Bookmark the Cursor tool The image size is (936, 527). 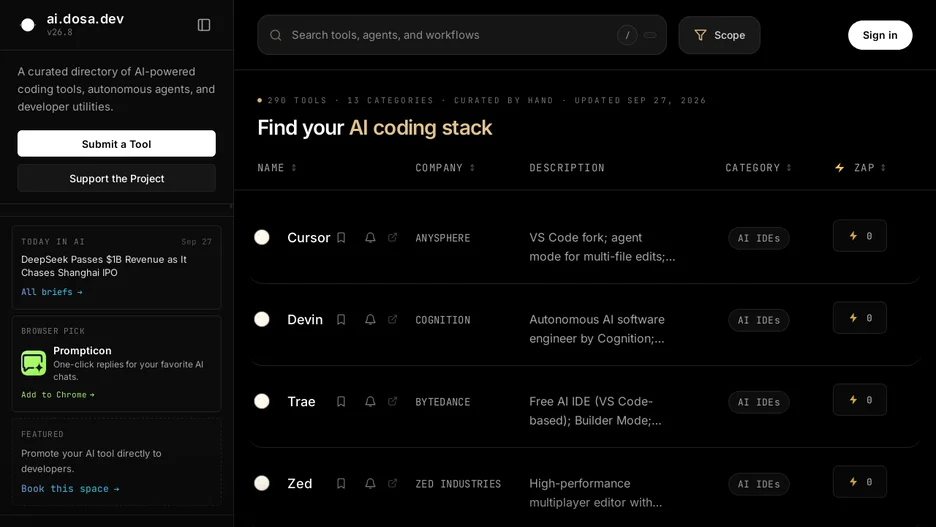[341, 238]
